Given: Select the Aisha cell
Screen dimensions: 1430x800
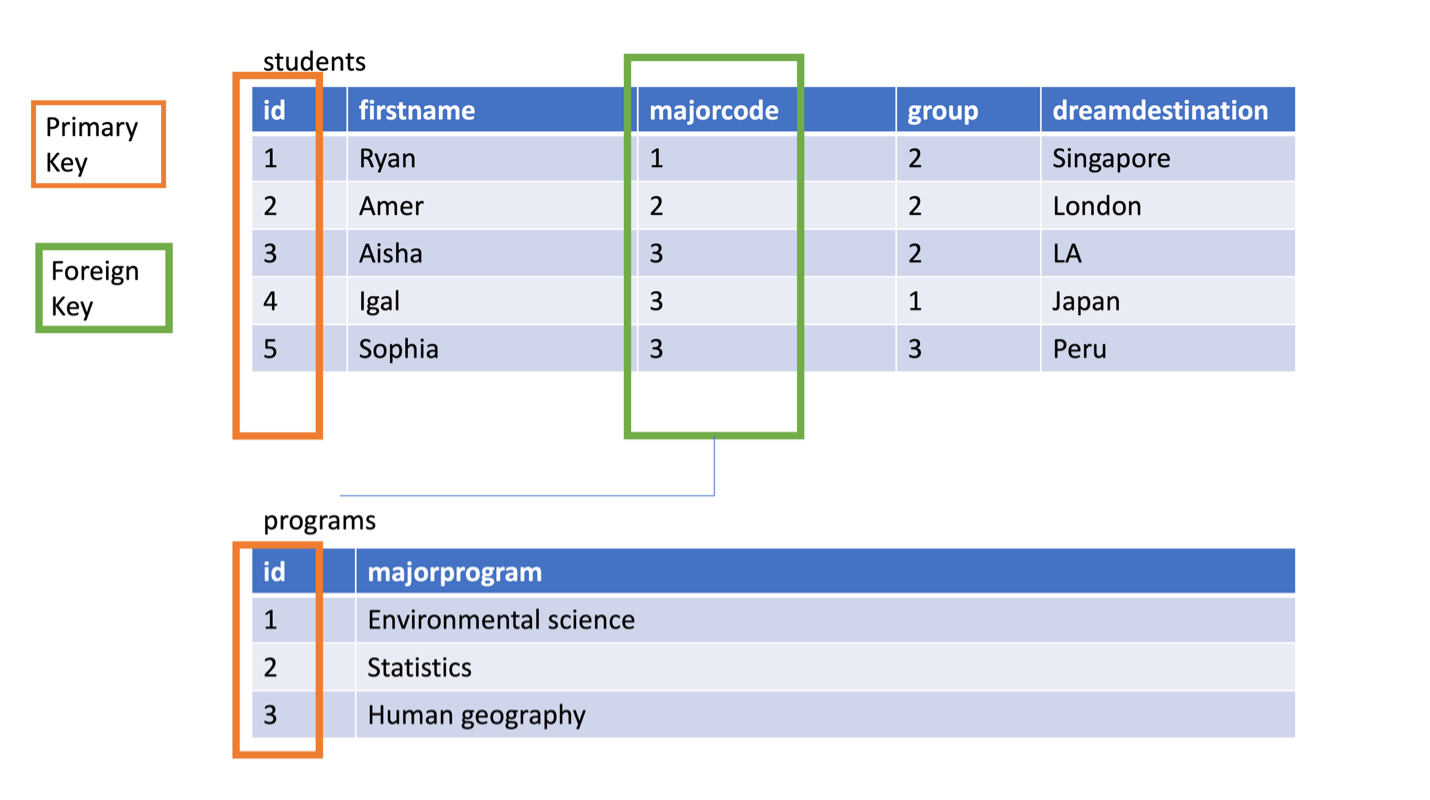Looking at the screenshot, I should tap(492, 254).
